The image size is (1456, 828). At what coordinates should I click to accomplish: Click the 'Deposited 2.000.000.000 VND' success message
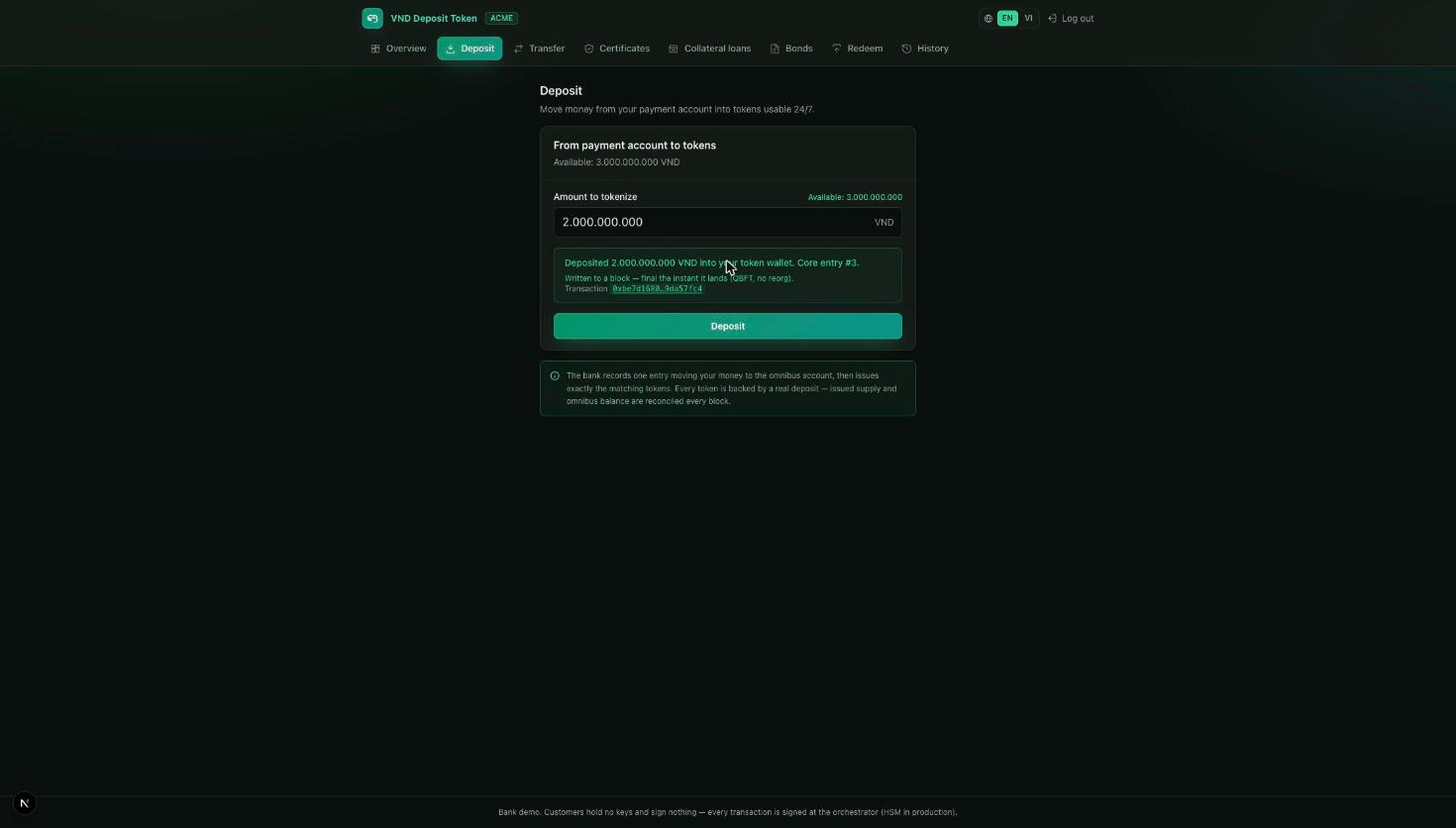tap(711, 263)
